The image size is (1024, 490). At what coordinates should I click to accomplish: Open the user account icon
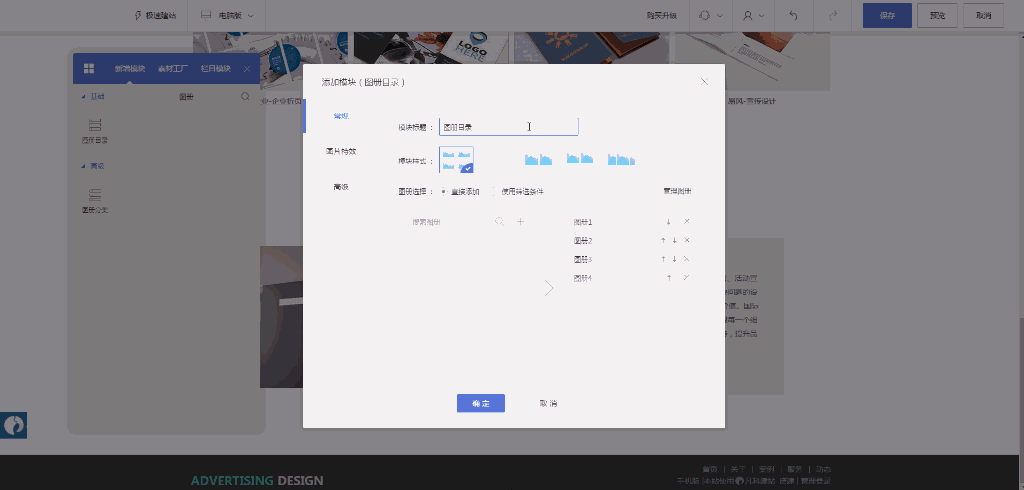tap(748, 15)
